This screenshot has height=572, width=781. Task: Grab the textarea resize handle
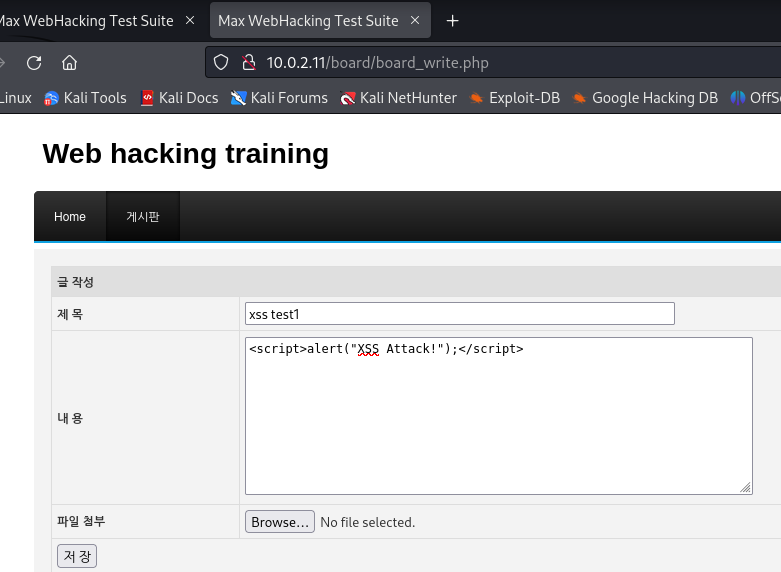[746, 487]
